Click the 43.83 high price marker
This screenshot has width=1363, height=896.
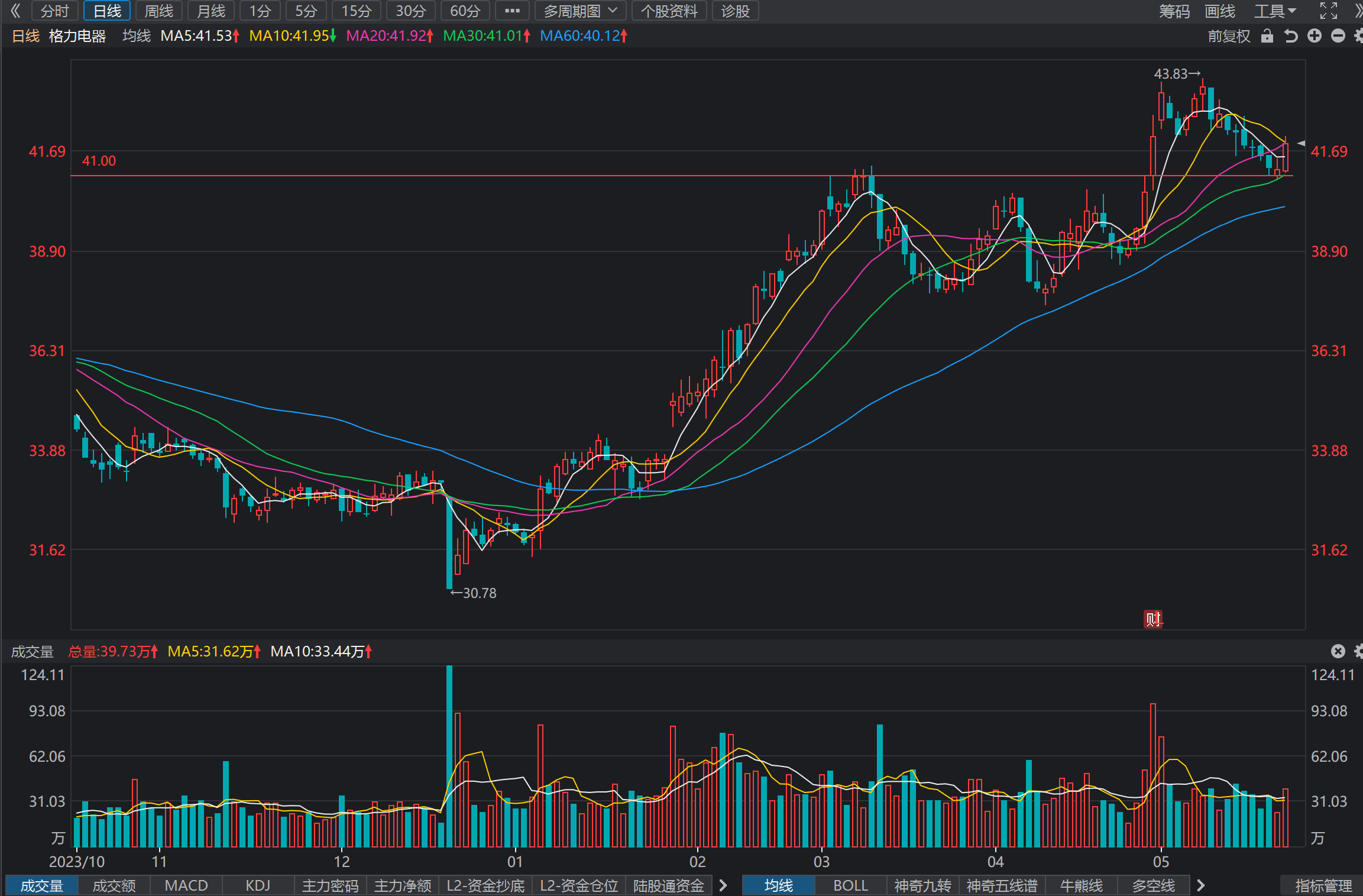[1177, 74]
